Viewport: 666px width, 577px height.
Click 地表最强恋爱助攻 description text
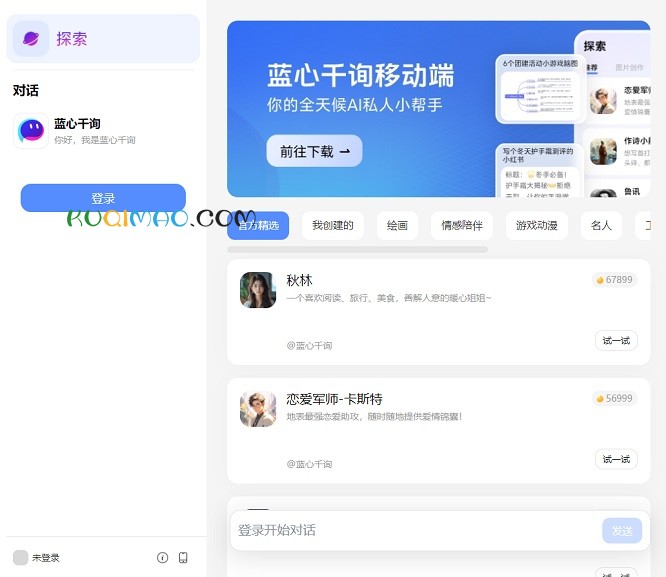[374, 417]
